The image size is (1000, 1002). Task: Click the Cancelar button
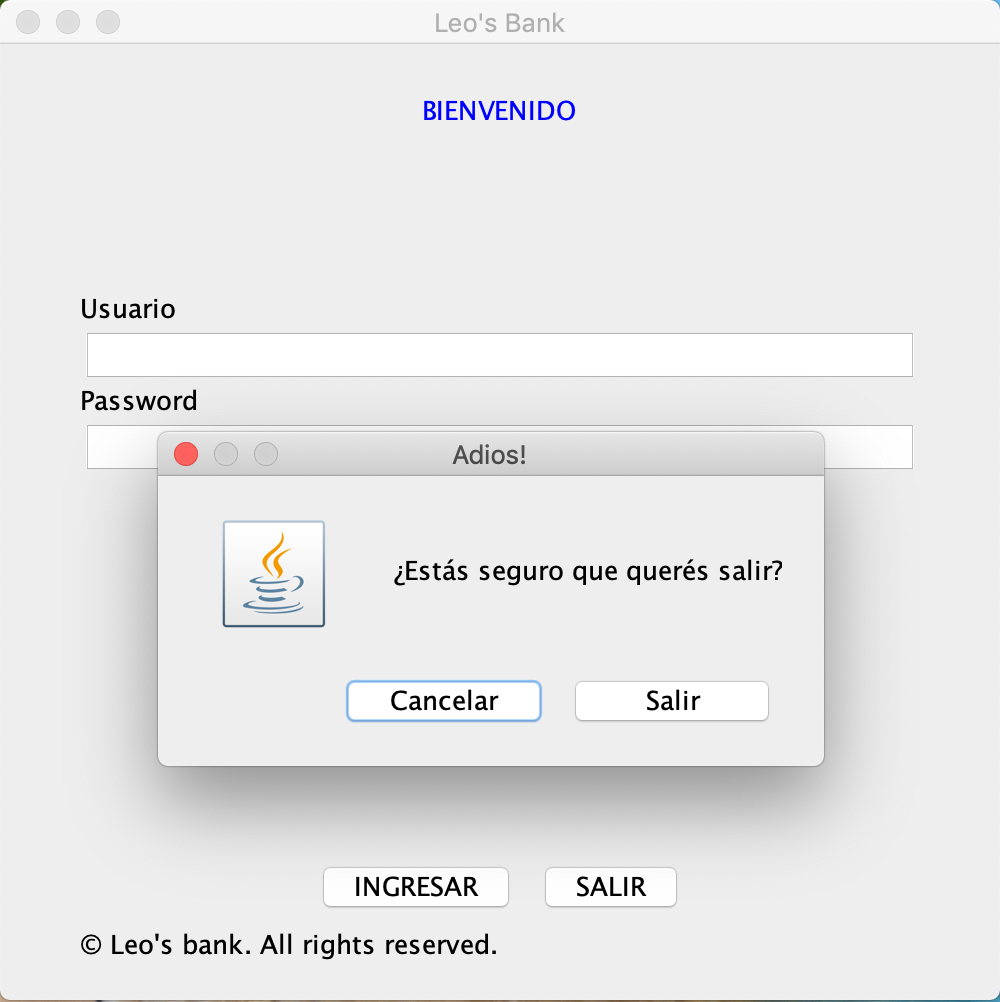(x=443, y=701)
